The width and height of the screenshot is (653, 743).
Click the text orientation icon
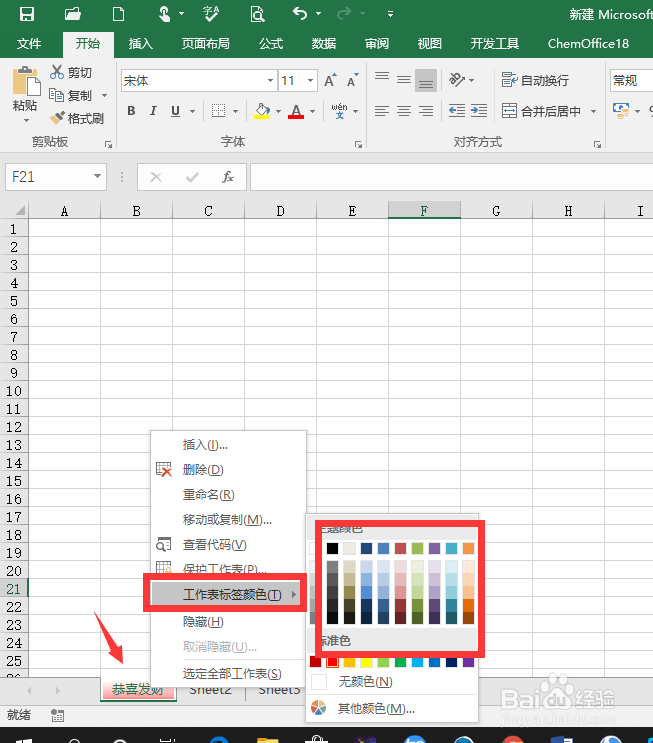[x=457, y=80]
